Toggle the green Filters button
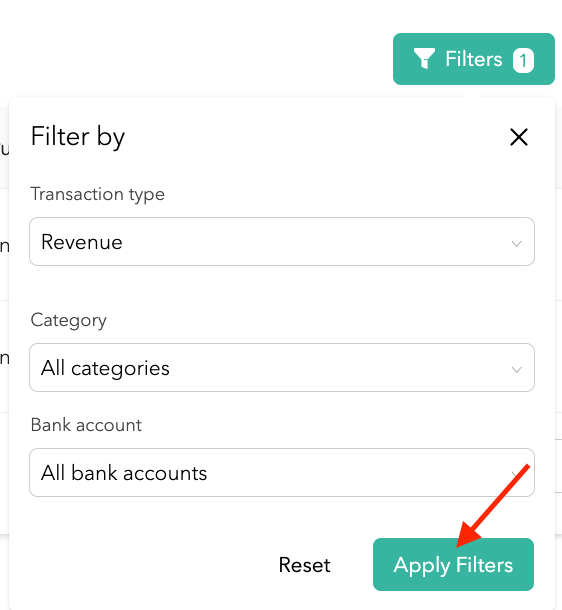Viewport: 562px width, 610px height. point(474,59)
